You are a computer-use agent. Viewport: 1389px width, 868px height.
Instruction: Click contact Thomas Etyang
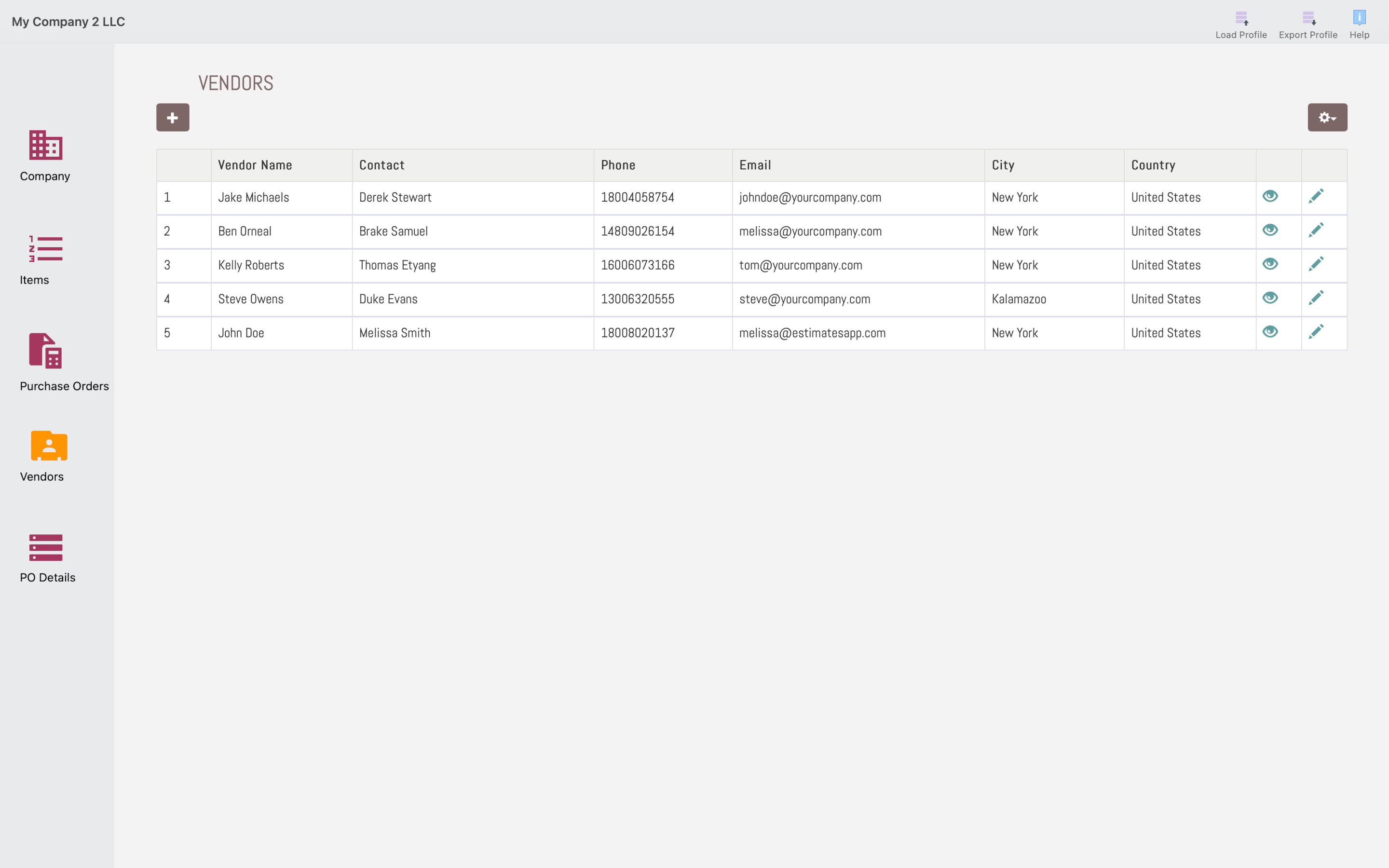(398, 265)
